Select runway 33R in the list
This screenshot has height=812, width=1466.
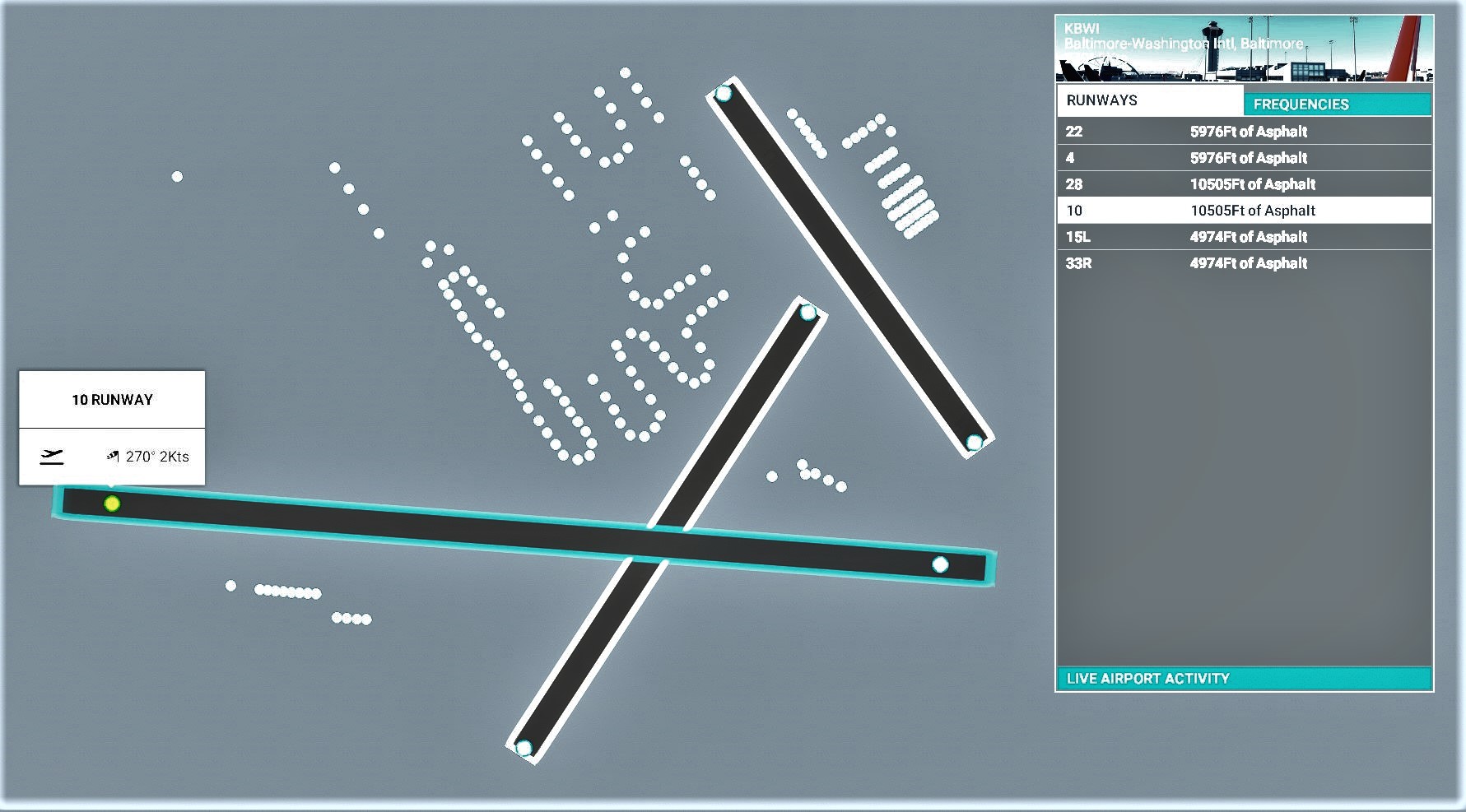coord(1244,263)
